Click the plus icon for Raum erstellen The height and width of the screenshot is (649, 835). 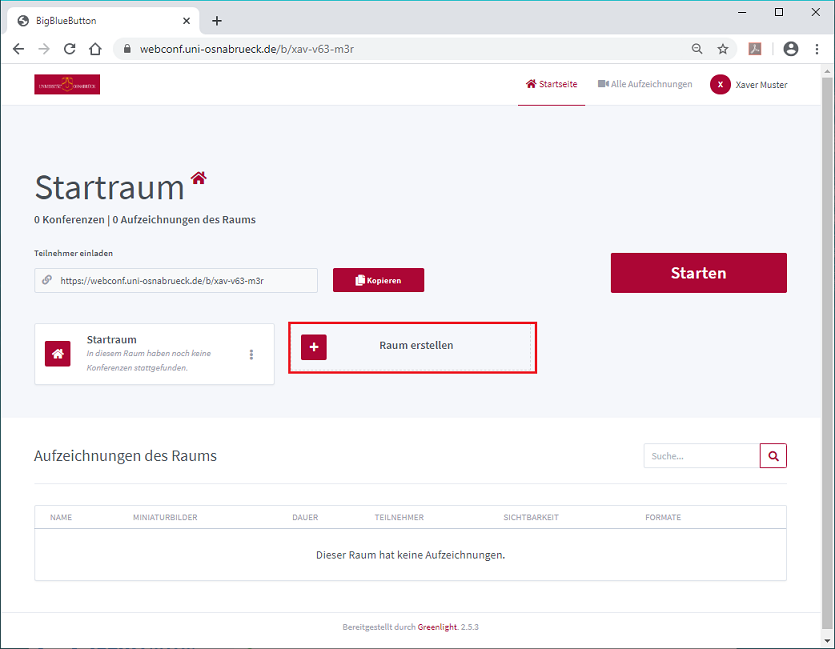pos(314,347)
